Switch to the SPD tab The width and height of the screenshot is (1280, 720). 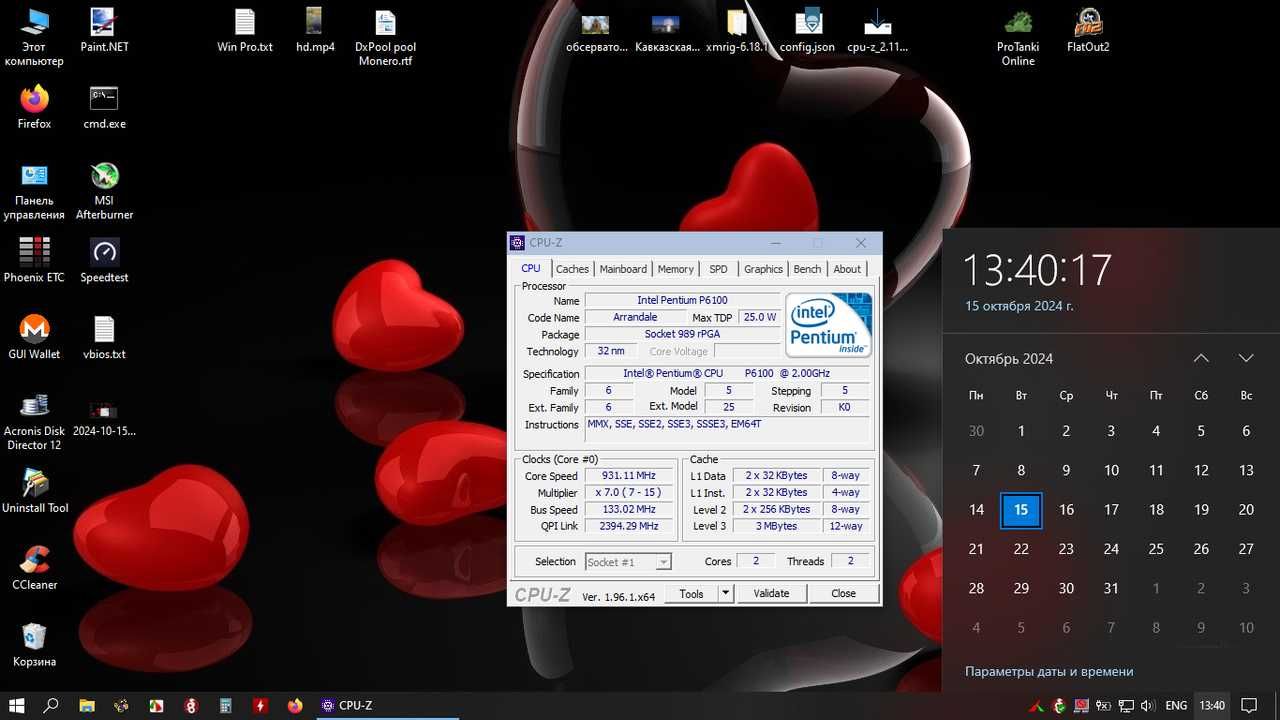click(718, 269)
